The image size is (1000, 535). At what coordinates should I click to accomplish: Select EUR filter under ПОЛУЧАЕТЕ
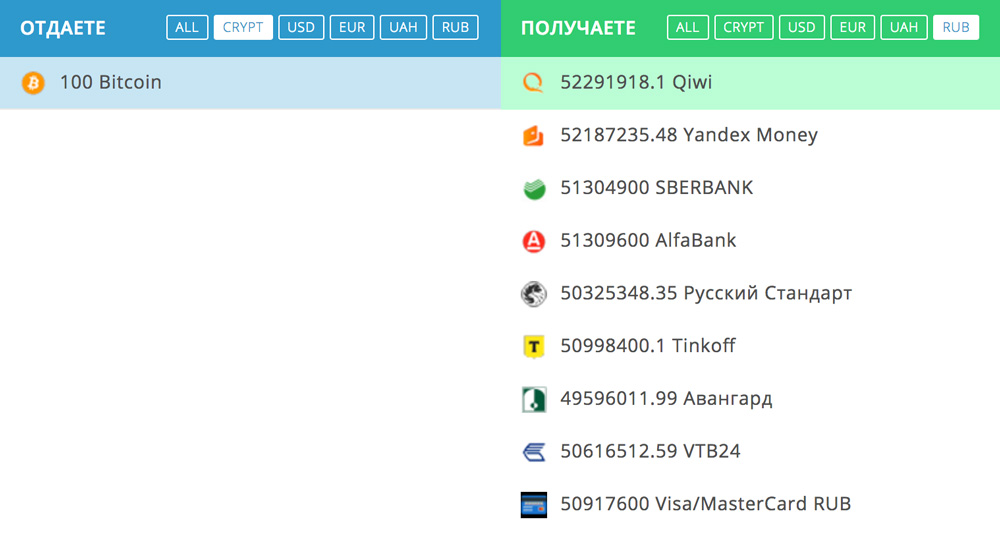point(853,27)
